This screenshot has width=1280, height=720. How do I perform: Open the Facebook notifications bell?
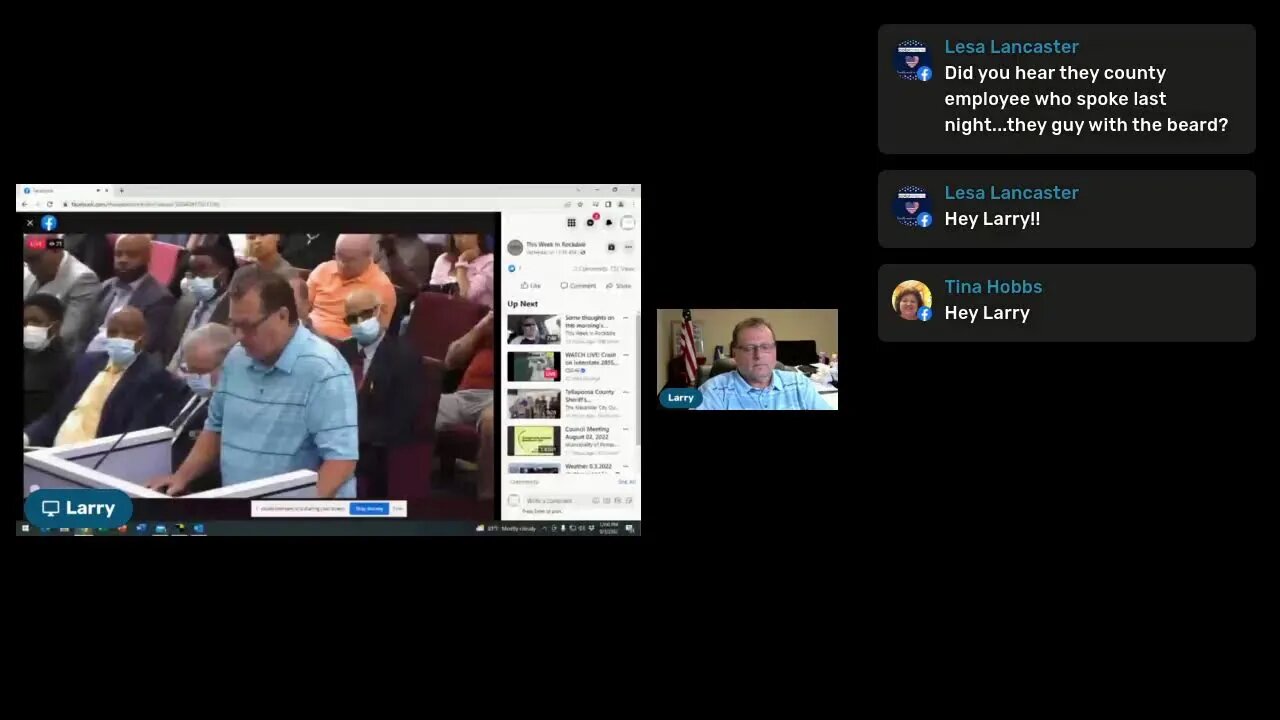coord(609,223)
